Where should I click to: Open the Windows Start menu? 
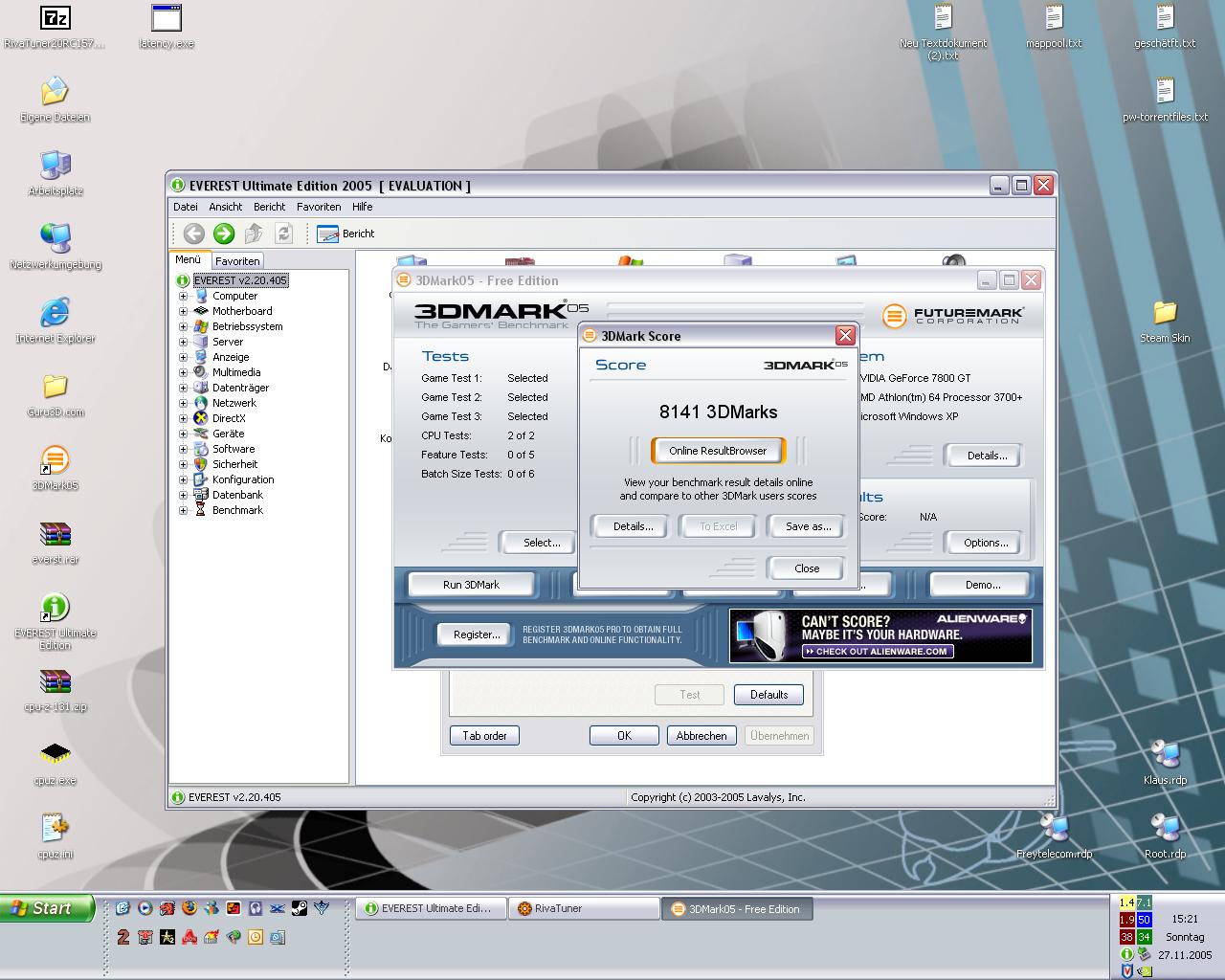click(x=48, y=908)
